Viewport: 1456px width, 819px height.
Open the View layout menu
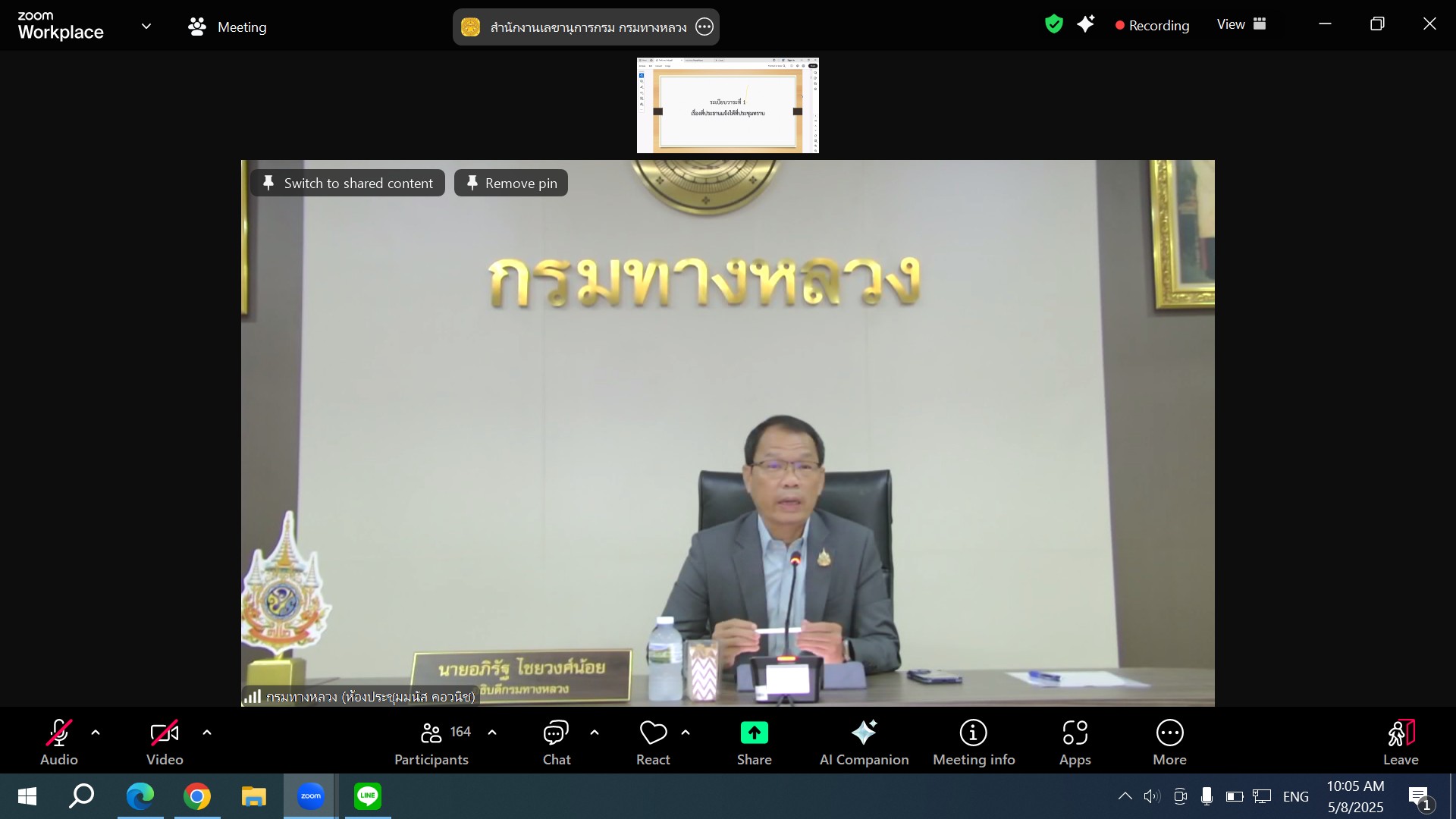click(x=1241, y=24)
